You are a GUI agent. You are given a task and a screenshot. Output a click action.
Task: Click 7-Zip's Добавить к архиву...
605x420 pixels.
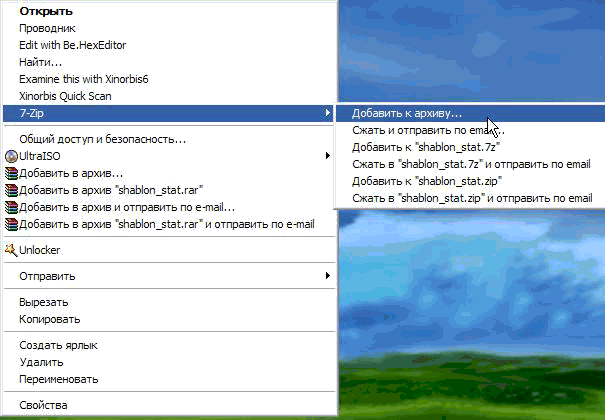tap(470, 113)
